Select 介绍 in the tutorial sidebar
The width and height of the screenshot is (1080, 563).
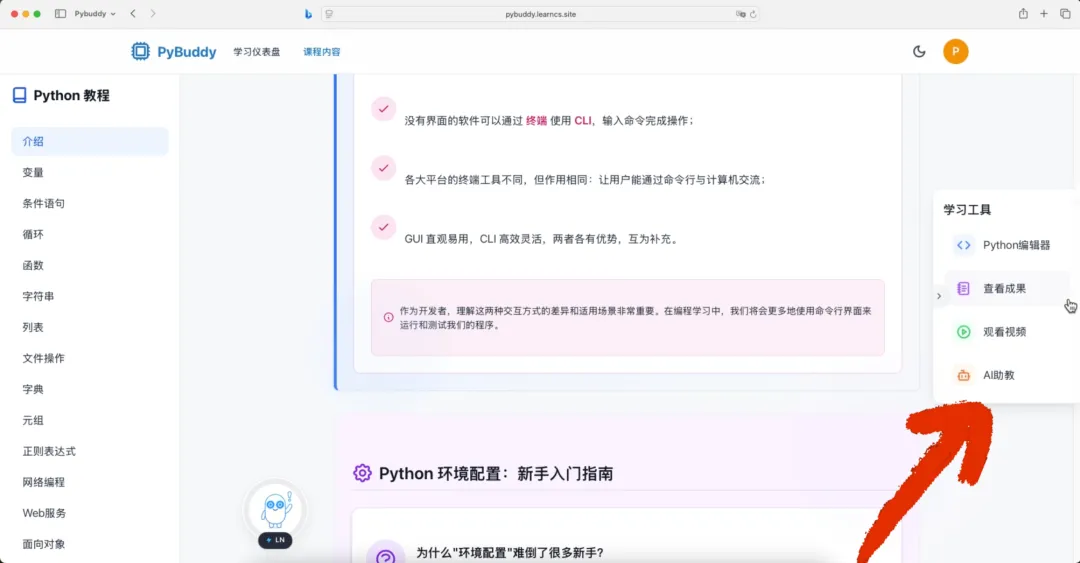pyautogui.click(x=90, y=141)
